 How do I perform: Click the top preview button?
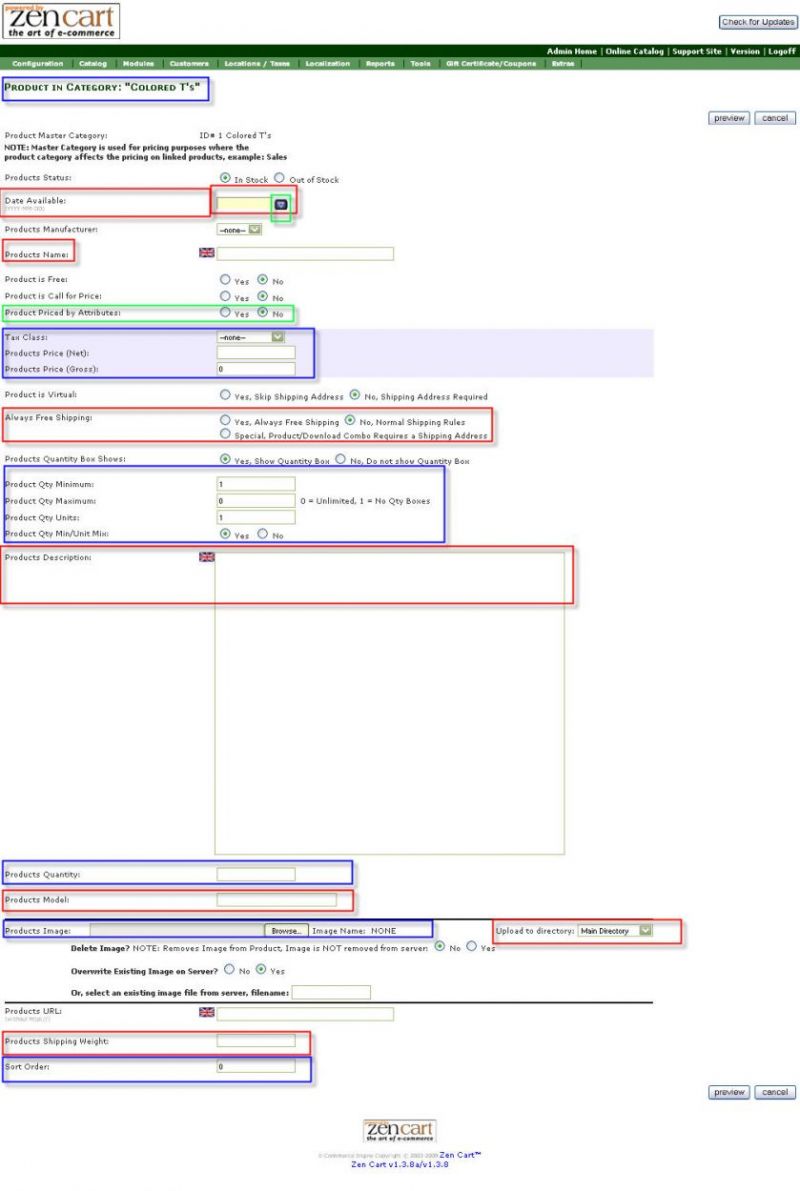pos(729,118)
